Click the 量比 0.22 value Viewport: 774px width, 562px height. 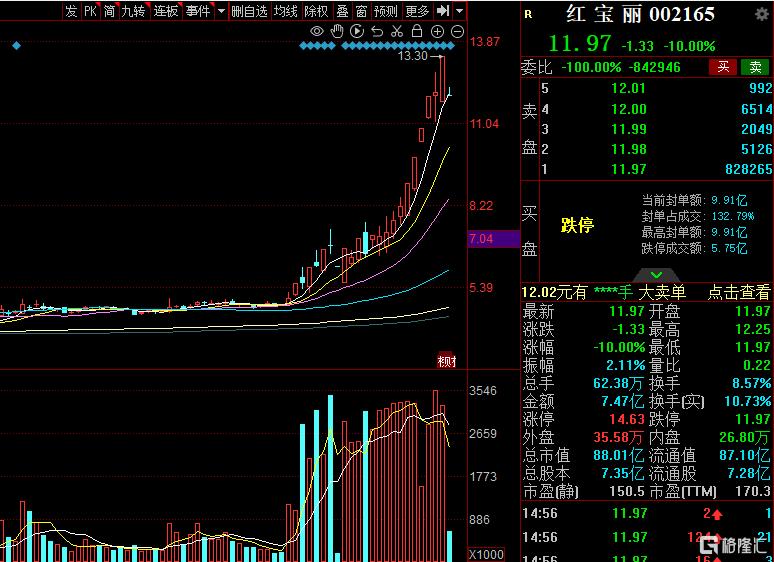[756, 365]
